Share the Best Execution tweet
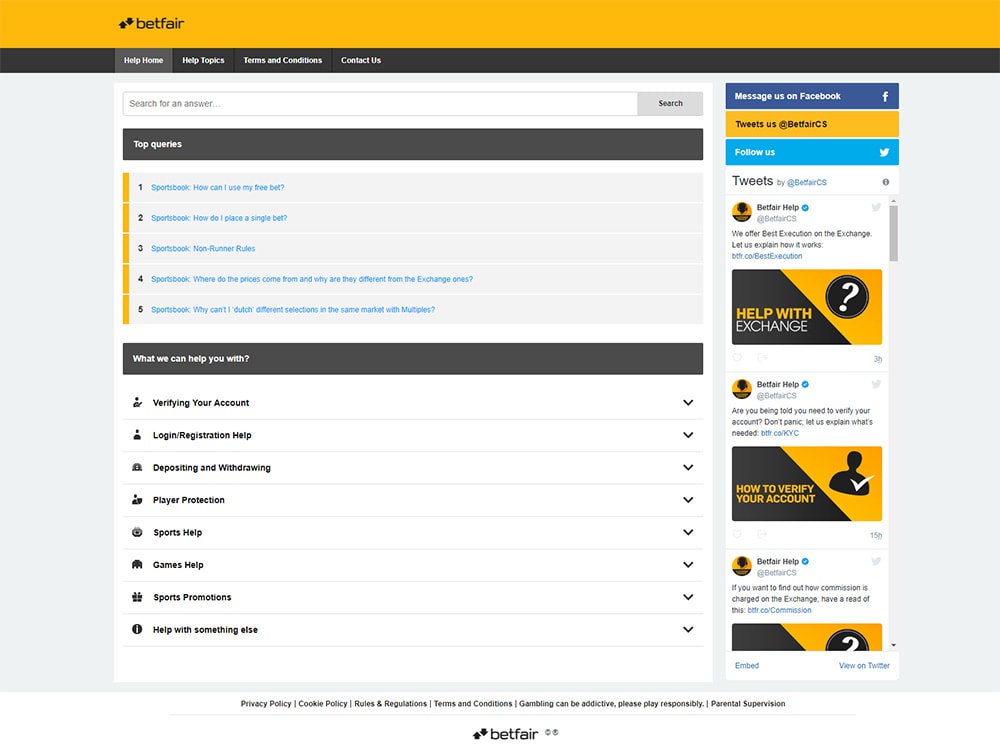Screen dimensions: 1000x750 coord(761,358)
